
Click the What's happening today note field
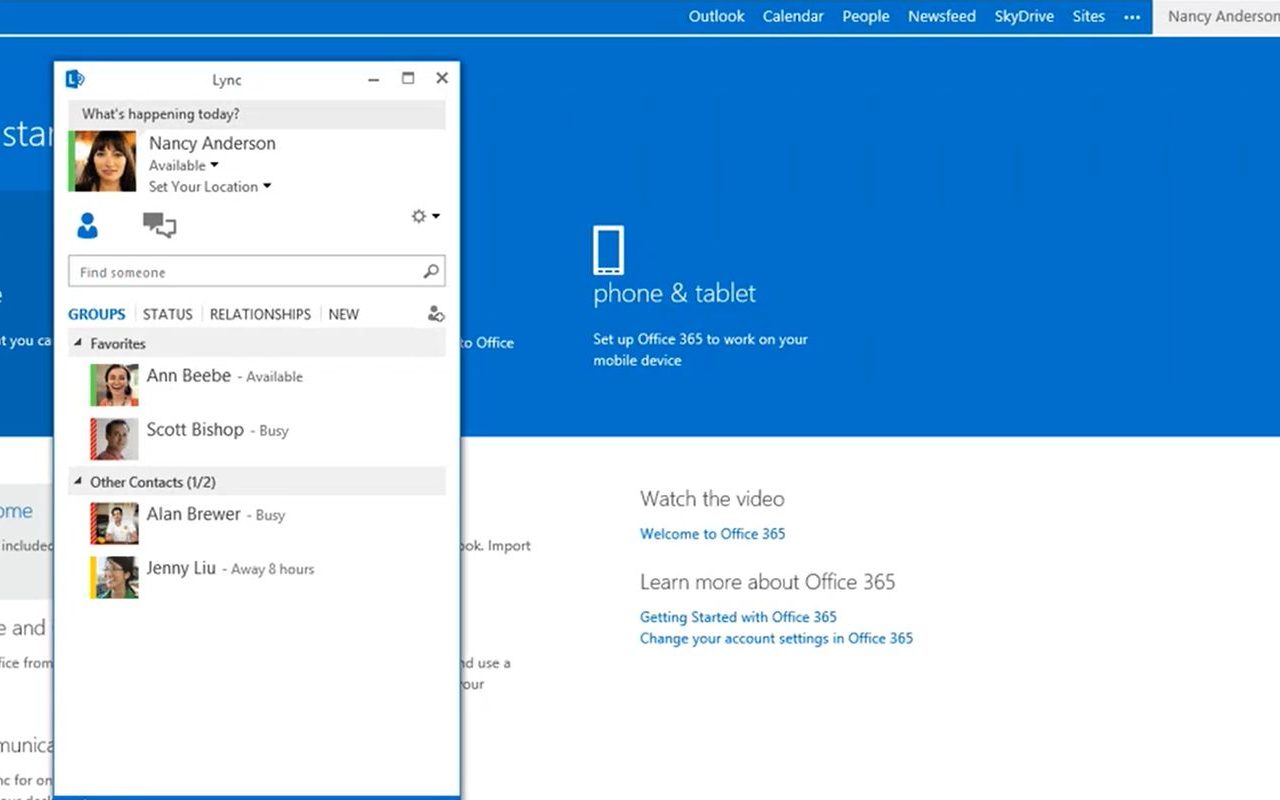click(256, 114)
